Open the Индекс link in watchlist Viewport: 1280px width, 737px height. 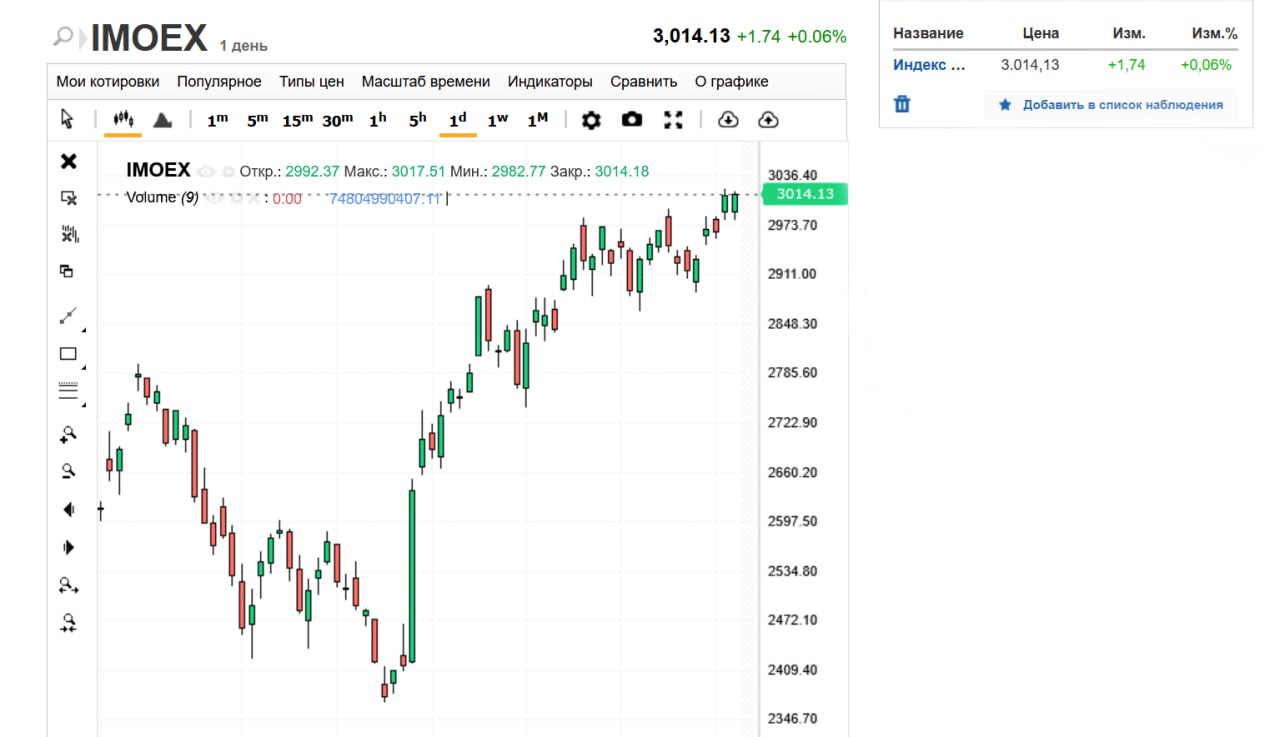coord(929,65)
